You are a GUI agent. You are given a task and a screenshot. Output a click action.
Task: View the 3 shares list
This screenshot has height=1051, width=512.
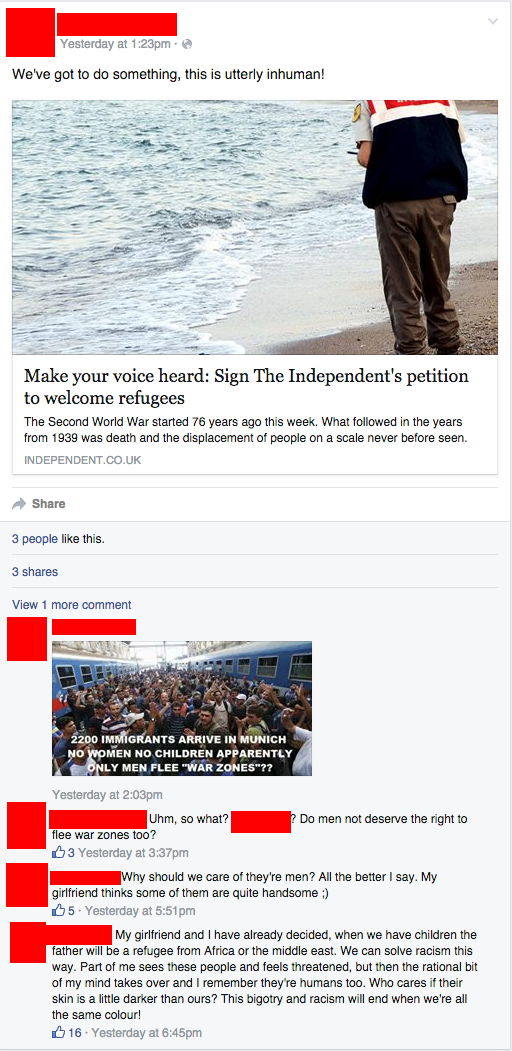click(x=35, y=572)
